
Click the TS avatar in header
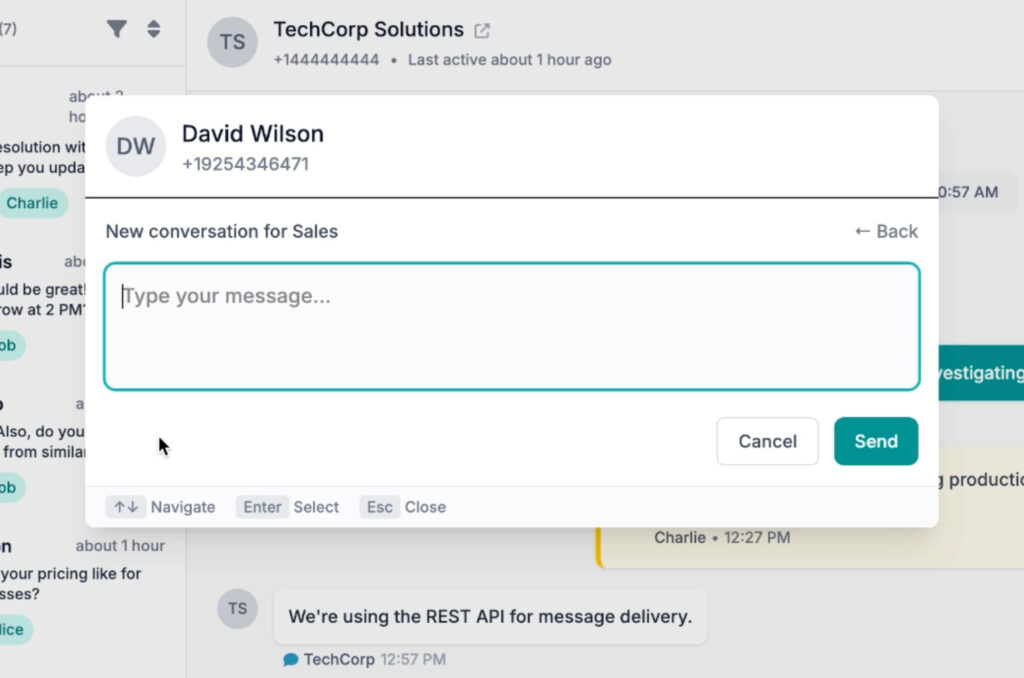[x=232, y=42]
